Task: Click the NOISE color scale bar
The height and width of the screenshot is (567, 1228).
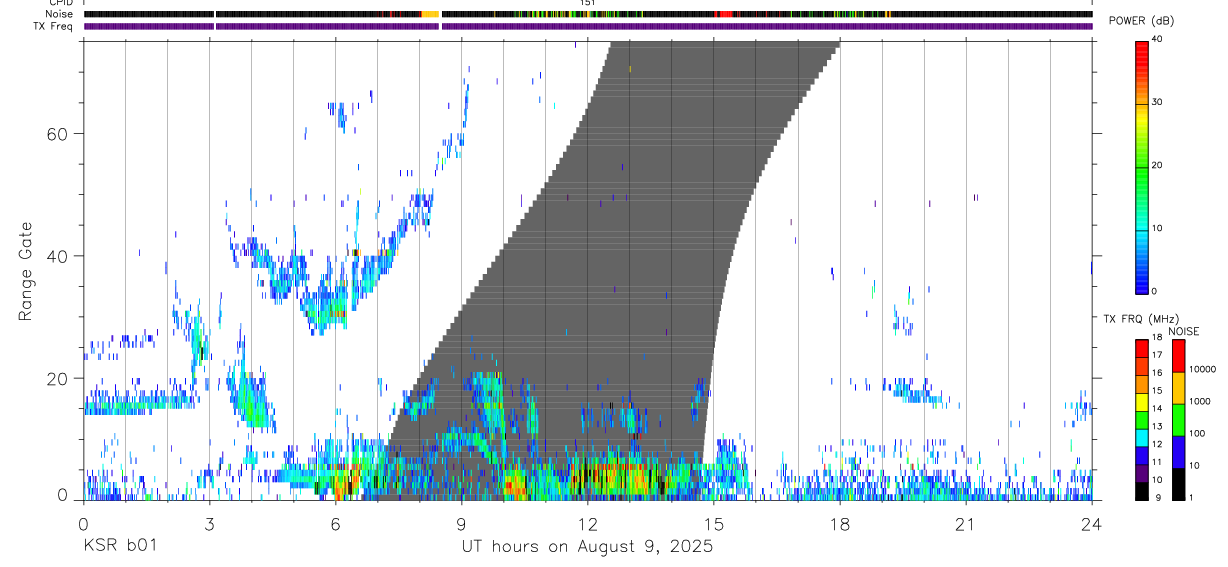Action: 1178,420
